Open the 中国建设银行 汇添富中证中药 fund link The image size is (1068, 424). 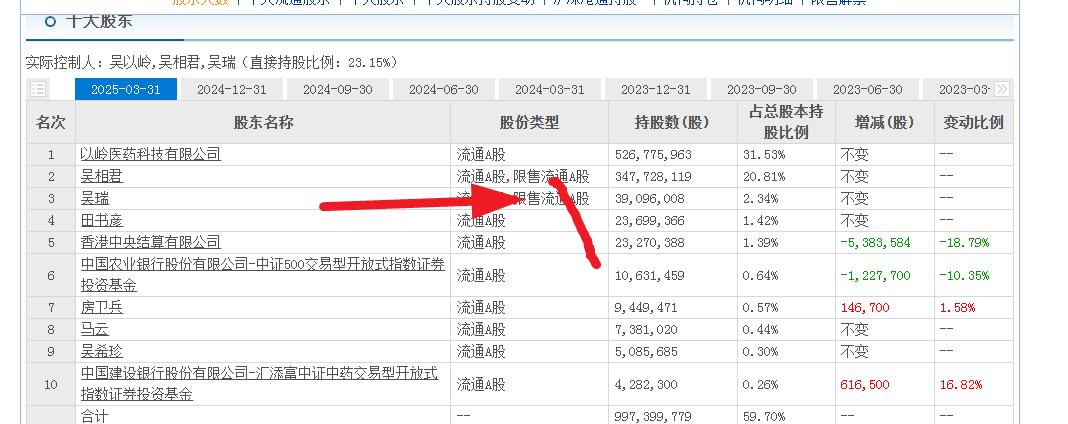(x=260, y=384)
